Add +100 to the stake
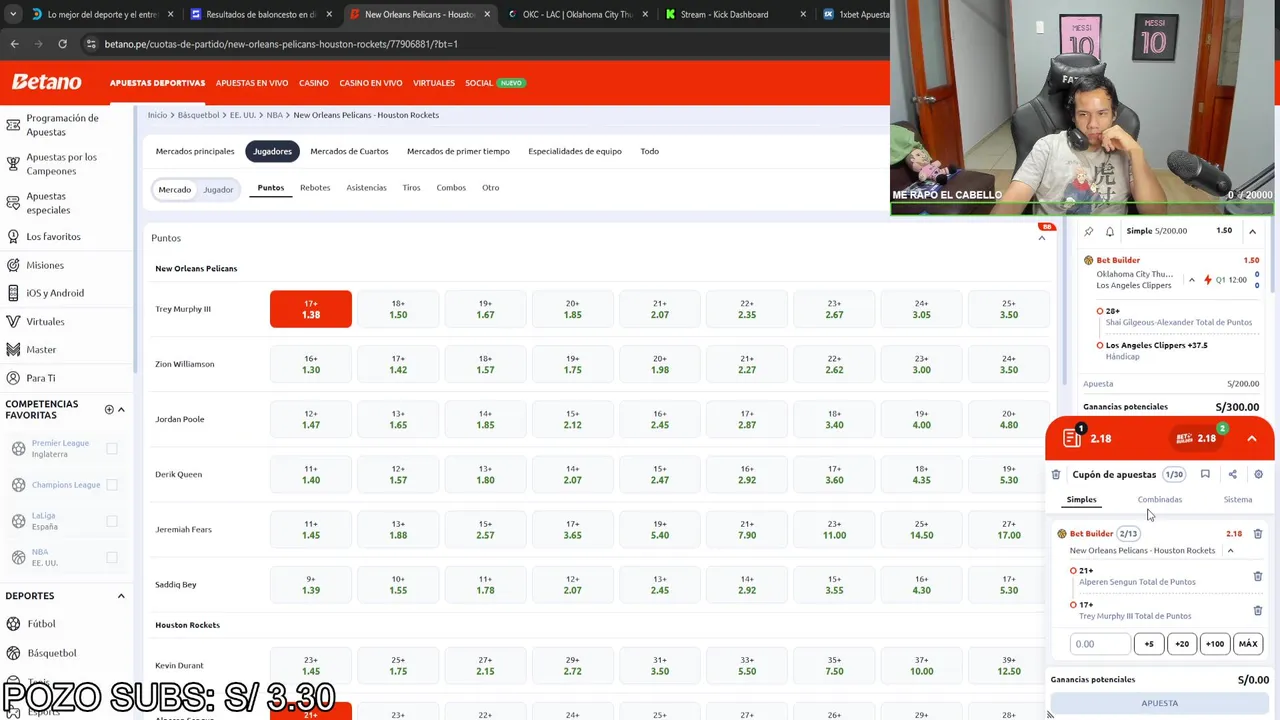 [1215, 644]
